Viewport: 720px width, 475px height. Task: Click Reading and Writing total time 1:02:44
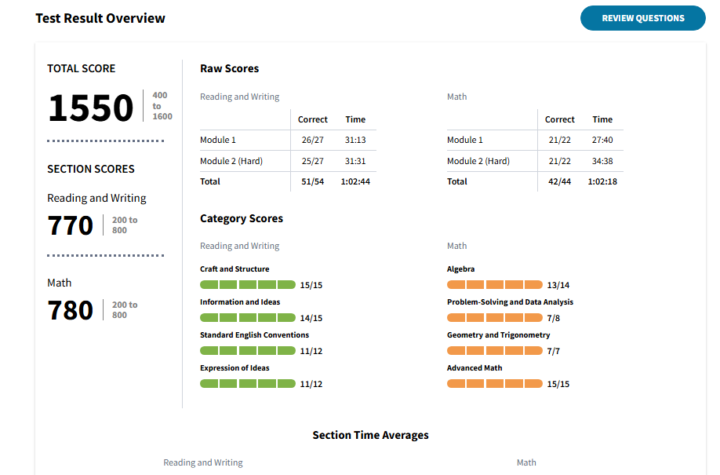tap(355, 182)
